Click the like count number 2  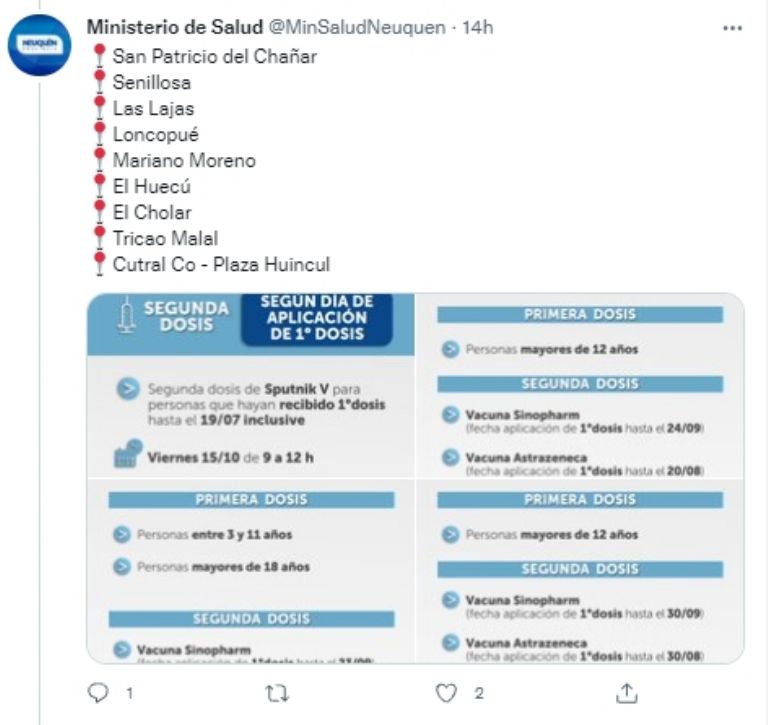(x=479, y=693)
